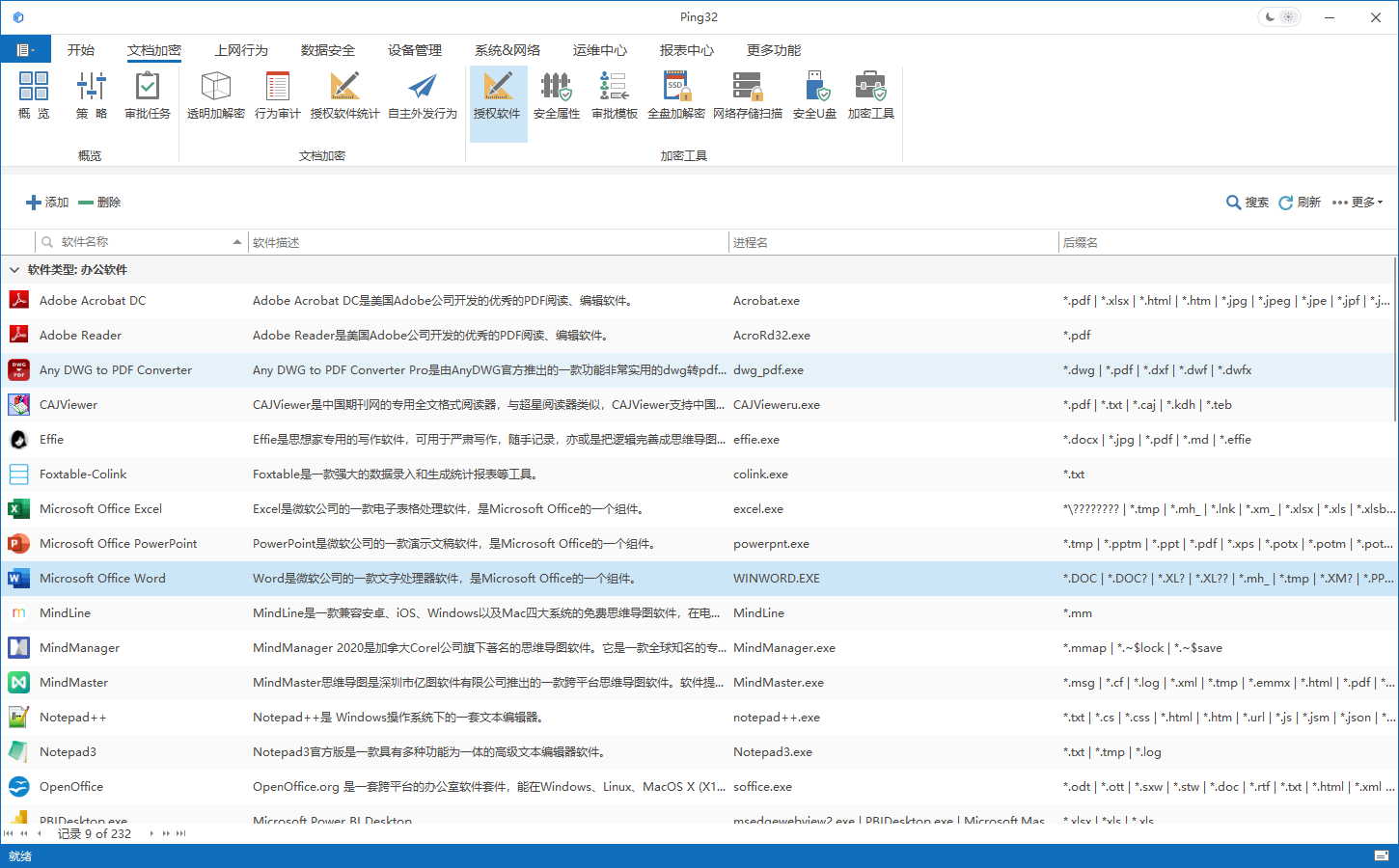Switch to the 设备管理 tab

(x=415, y=50)
